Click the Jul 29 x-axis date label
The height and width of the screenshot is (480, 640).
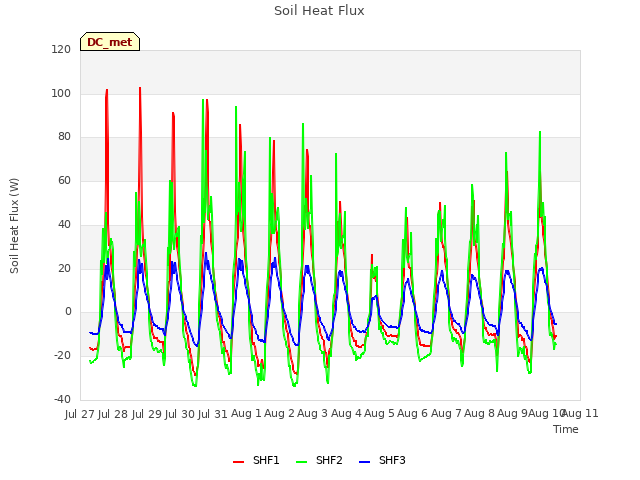[x=147, y=414]
